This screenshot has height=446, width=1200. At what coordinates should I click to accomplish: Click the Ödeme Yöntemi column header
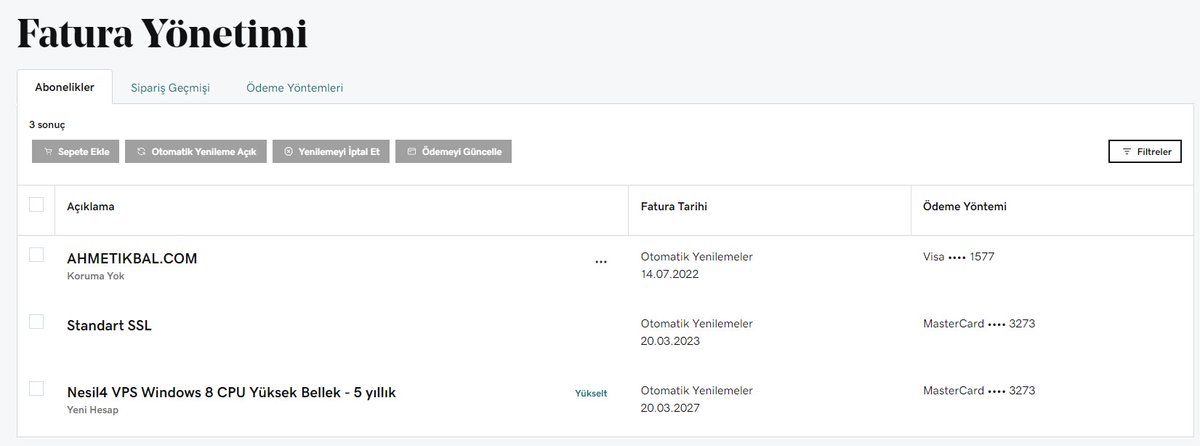[964, 207]
